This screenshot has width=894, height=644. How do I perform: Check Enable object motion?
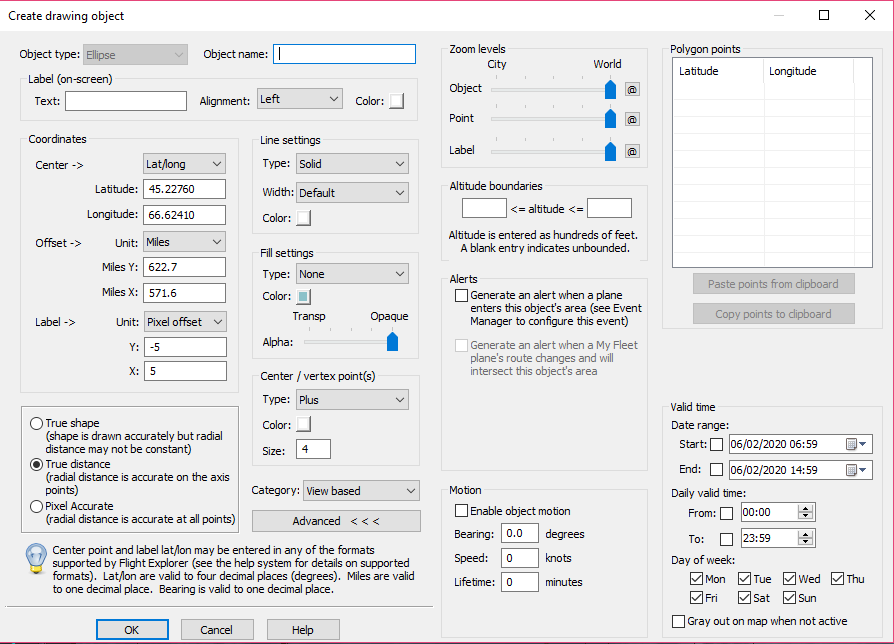[x=461, y=511]
